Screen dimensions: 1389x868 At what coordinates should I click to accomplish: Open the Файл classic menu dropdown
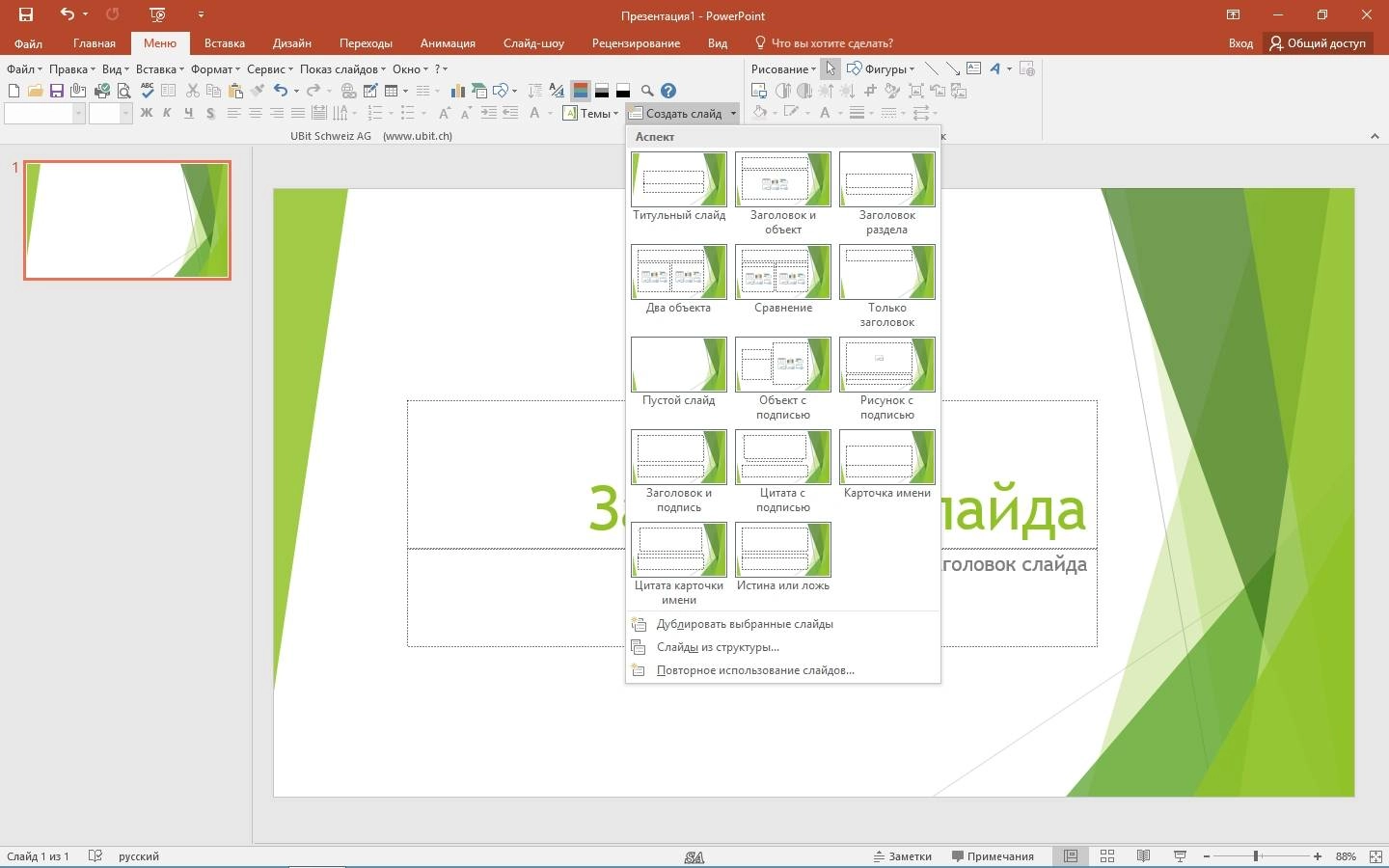point(24,68)
